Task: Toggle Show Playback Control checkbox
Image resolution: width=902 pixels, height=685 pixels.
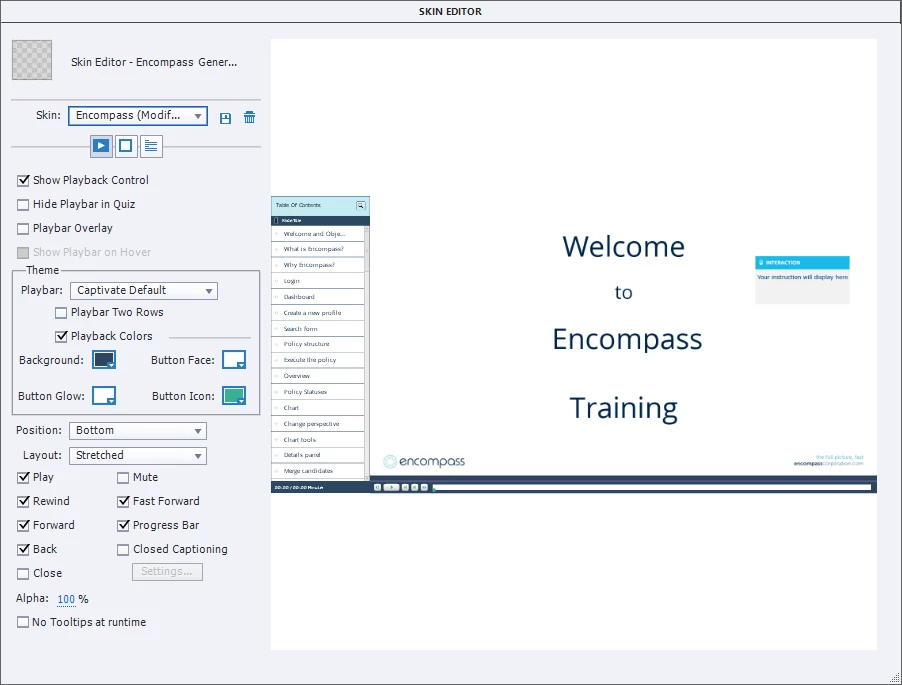Action: pyautogui.click(x=23, y=181)
